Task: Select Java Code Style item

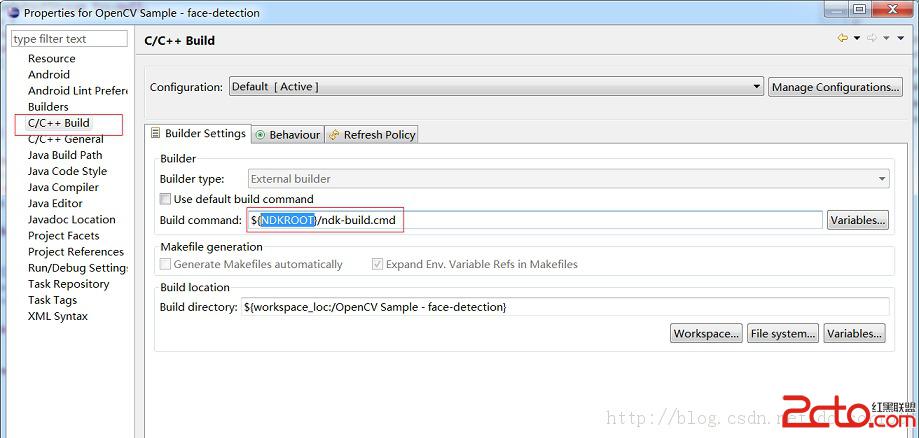Action: tap(67, 171)
